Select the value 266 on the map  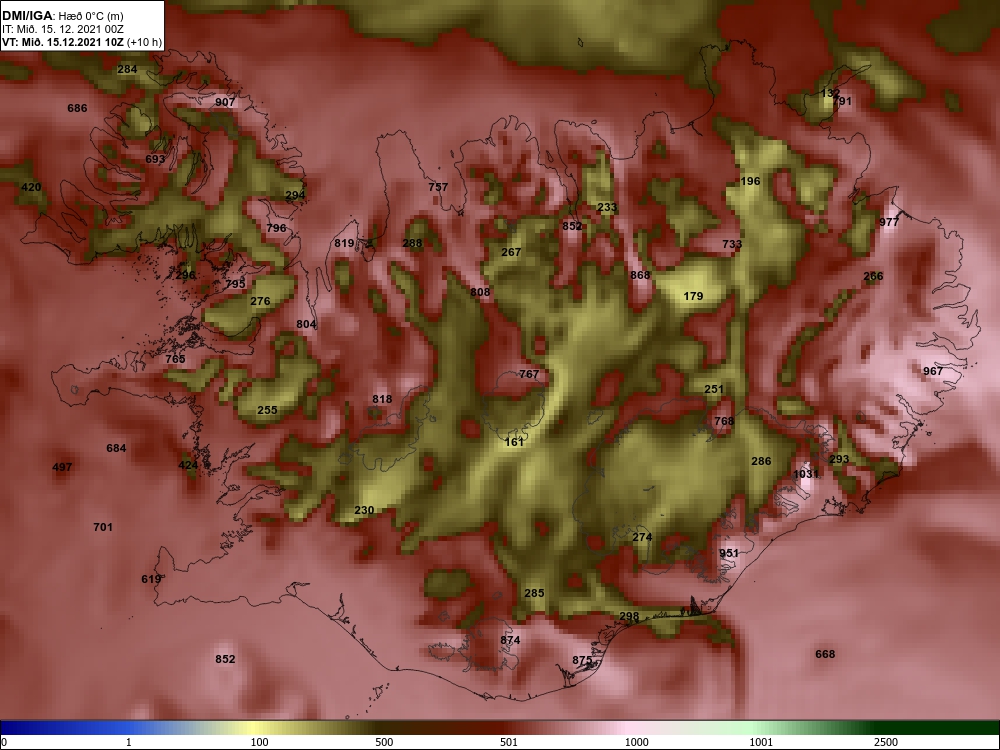pos(874,276)
